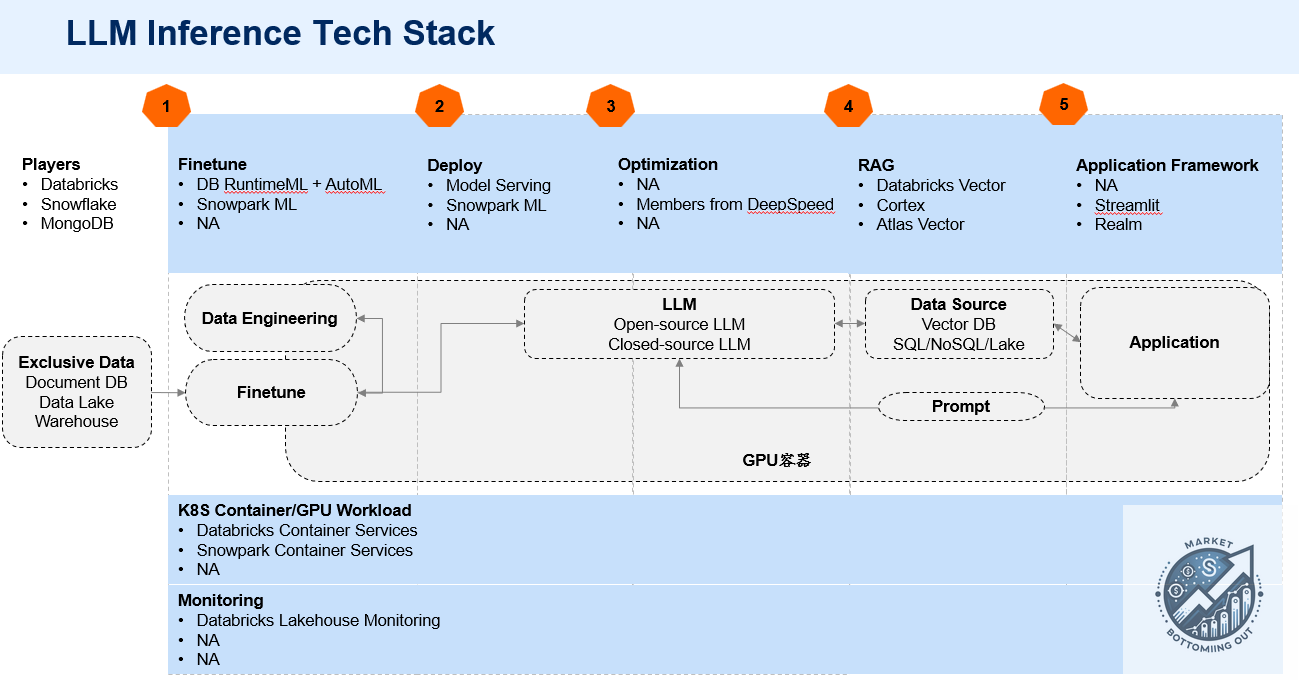This screenshot has height=683, width=1299.
Task: Click the "Open-source LLM" line
Action: 679,325
